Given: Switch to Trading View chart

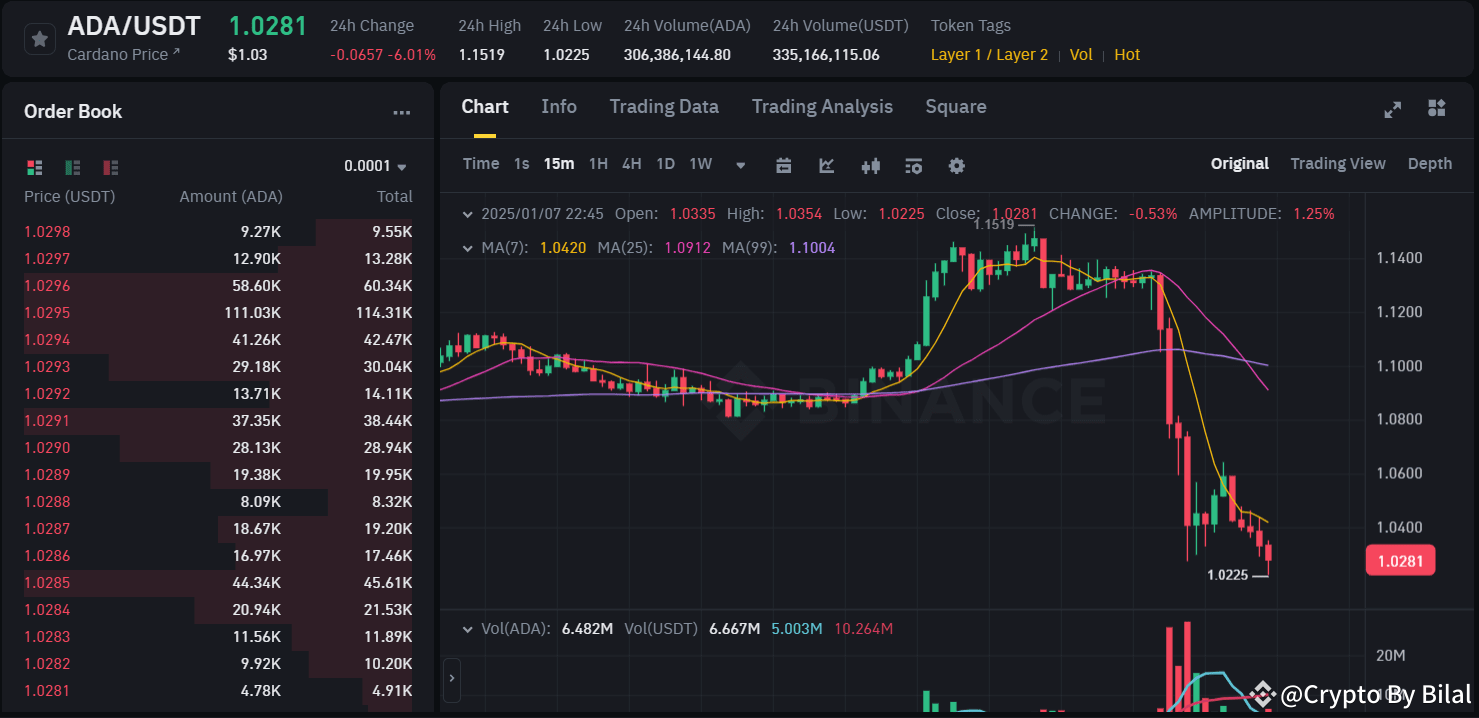Looking at the screenshot, I should click(x=1338, y=164).
